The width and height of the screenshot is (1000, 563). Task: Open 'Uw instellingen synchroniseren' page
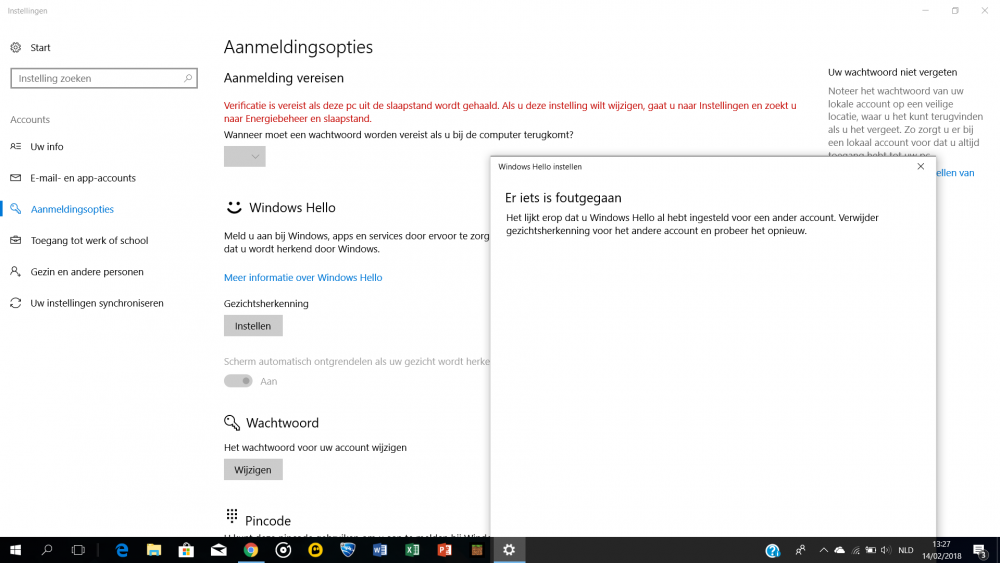click(97, 303)
